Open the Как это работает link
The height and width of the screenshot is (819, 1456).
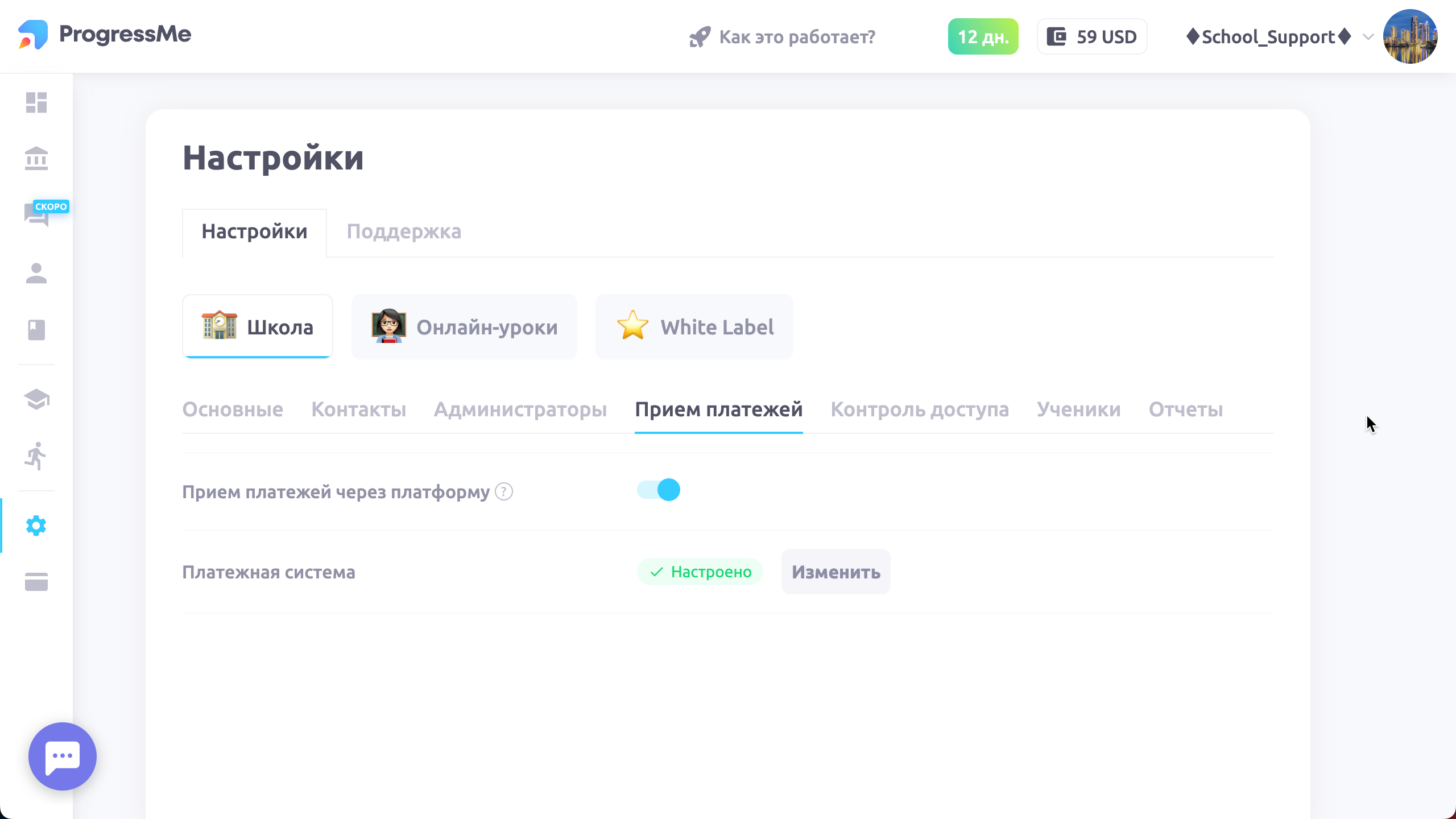pyautogui.click(x=783, y=37)
